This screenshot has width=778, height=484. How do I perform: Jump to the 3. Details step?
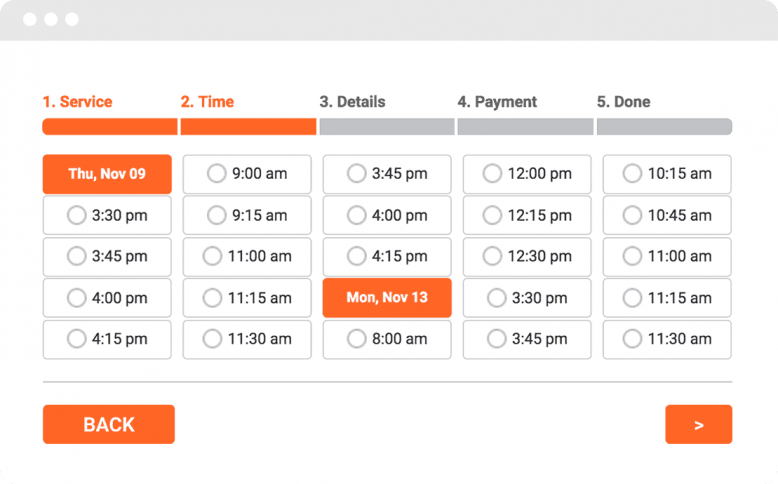coord(352,102)
